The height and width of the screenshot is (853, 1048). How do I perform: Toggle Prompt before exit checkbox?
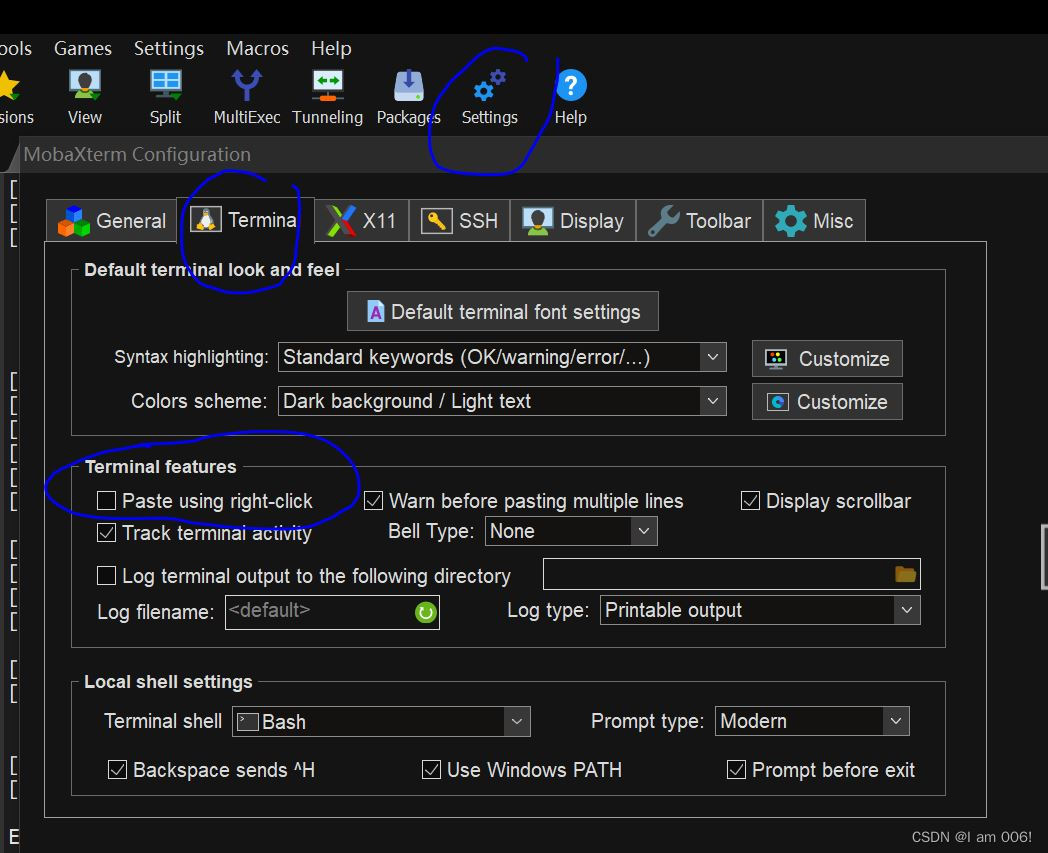pos(736,769)
